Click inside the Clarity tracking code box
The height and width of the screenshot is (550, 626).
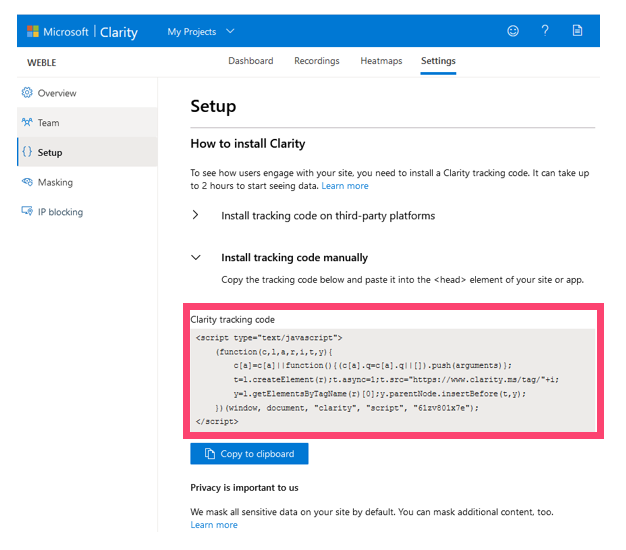pos(393,380)
